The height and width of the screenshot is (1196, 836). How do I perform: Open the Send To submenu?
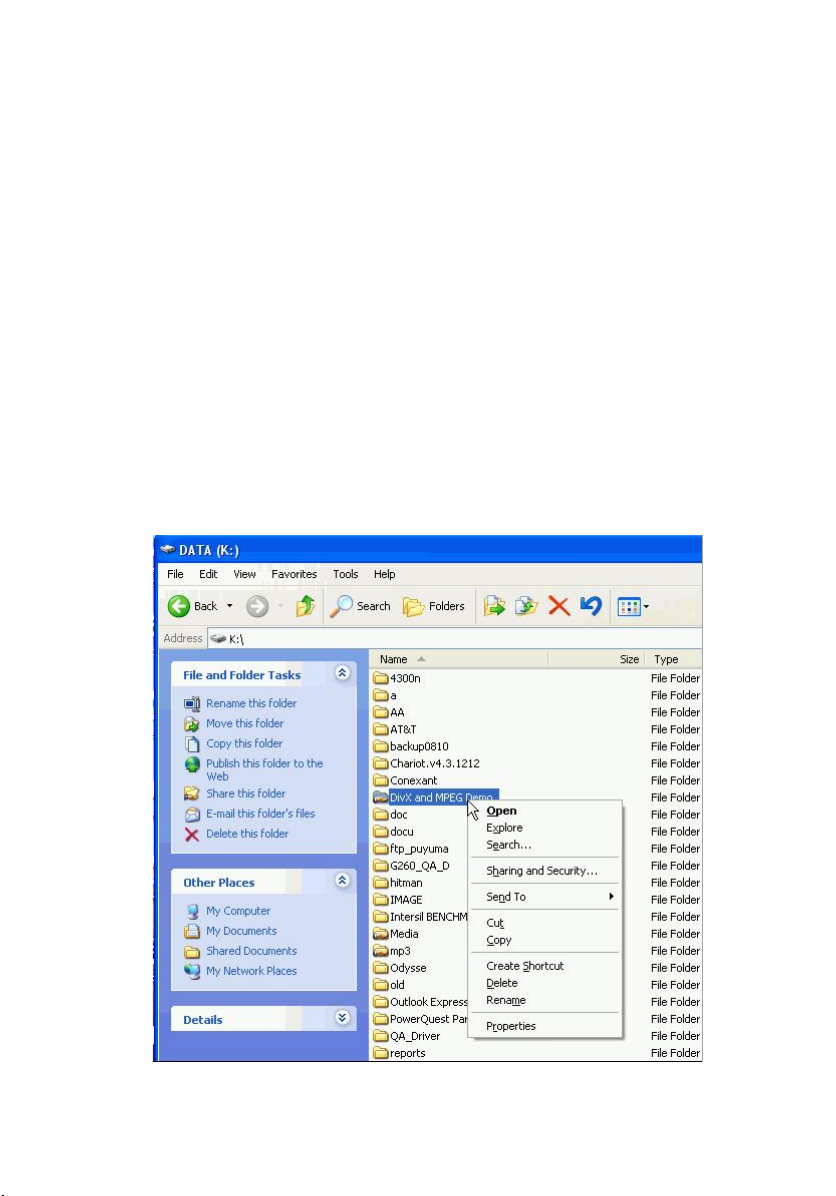tap(545, 897)
